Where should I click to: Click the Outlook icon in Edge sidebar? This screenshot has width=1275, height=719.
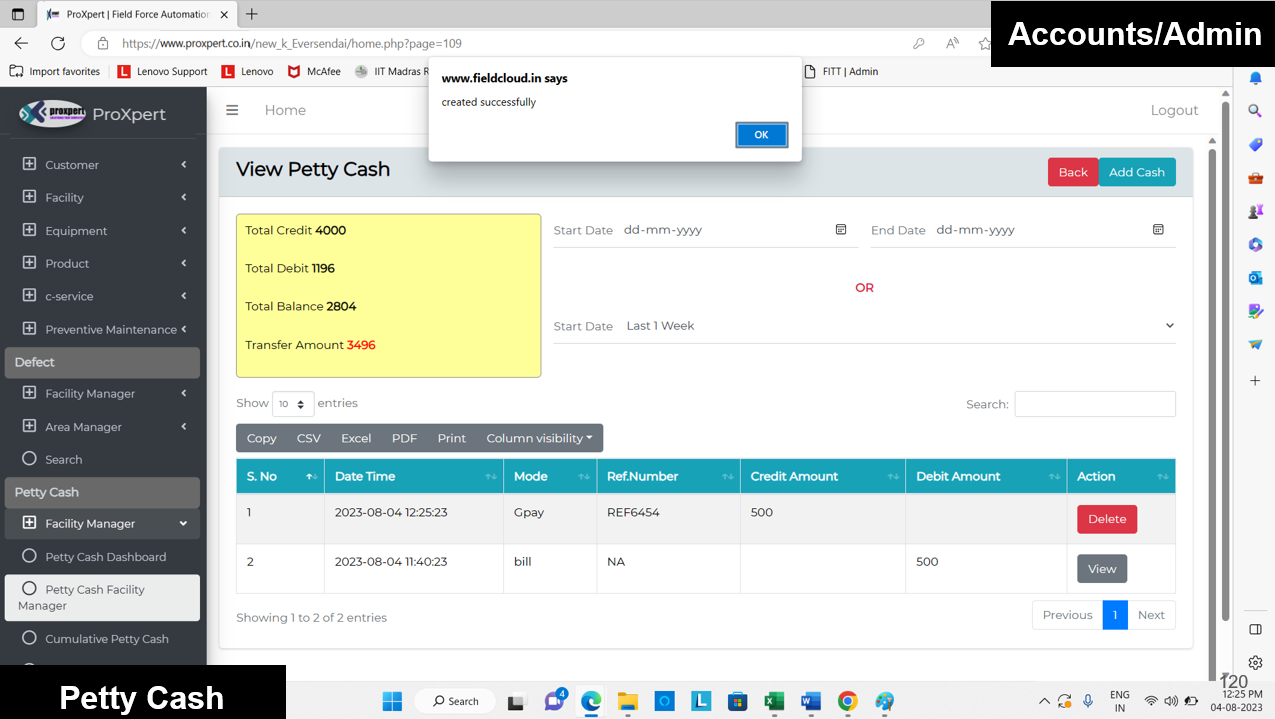[x=1255, y=278]
